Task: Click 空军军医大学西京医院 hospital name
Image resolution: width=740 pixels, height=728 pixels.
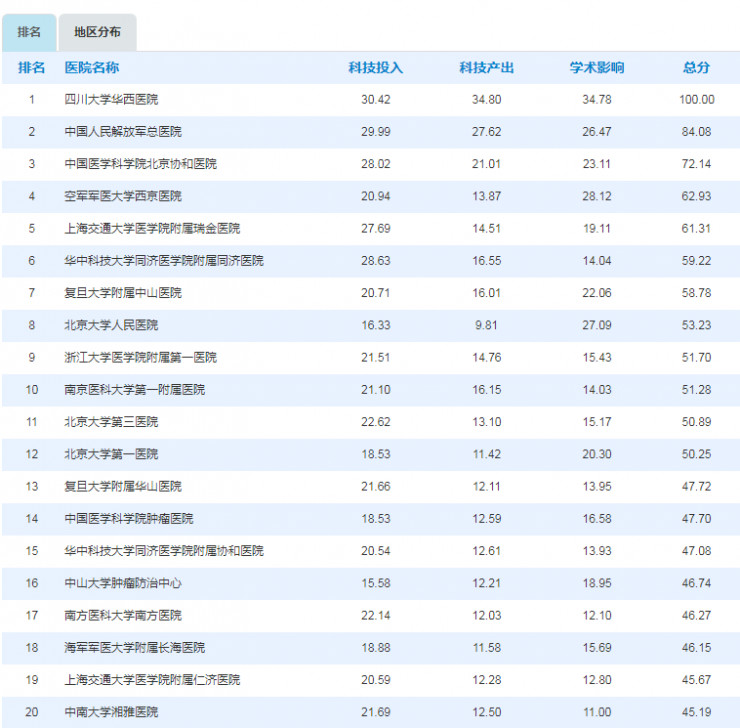Action: [x=123, y=196]
